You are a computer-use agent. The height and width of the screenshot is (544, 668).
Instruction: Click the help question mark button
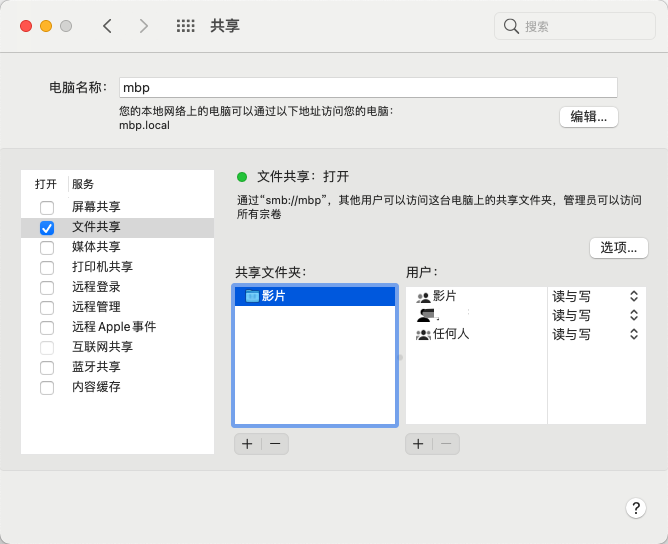635,508
